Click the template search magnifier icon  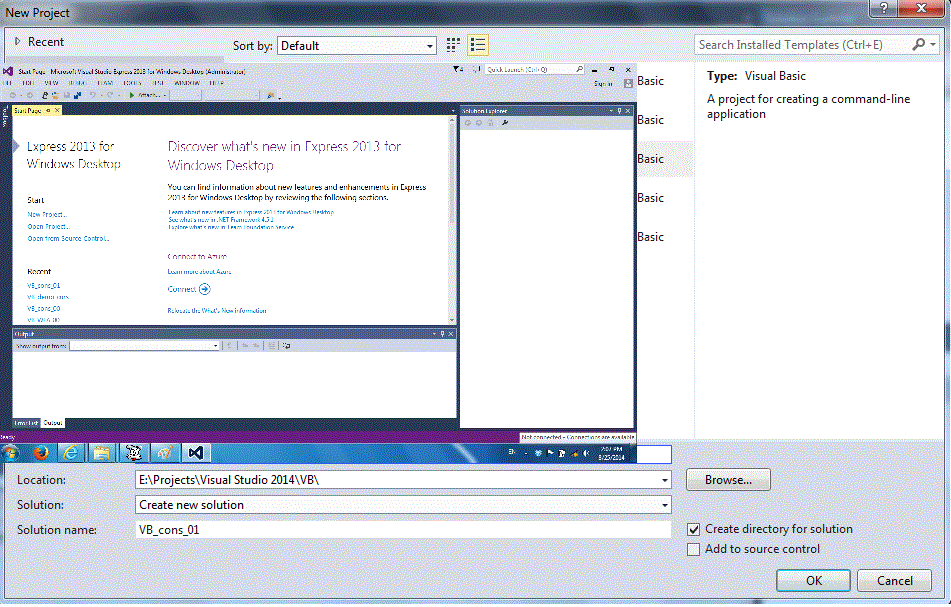[919, 44]
